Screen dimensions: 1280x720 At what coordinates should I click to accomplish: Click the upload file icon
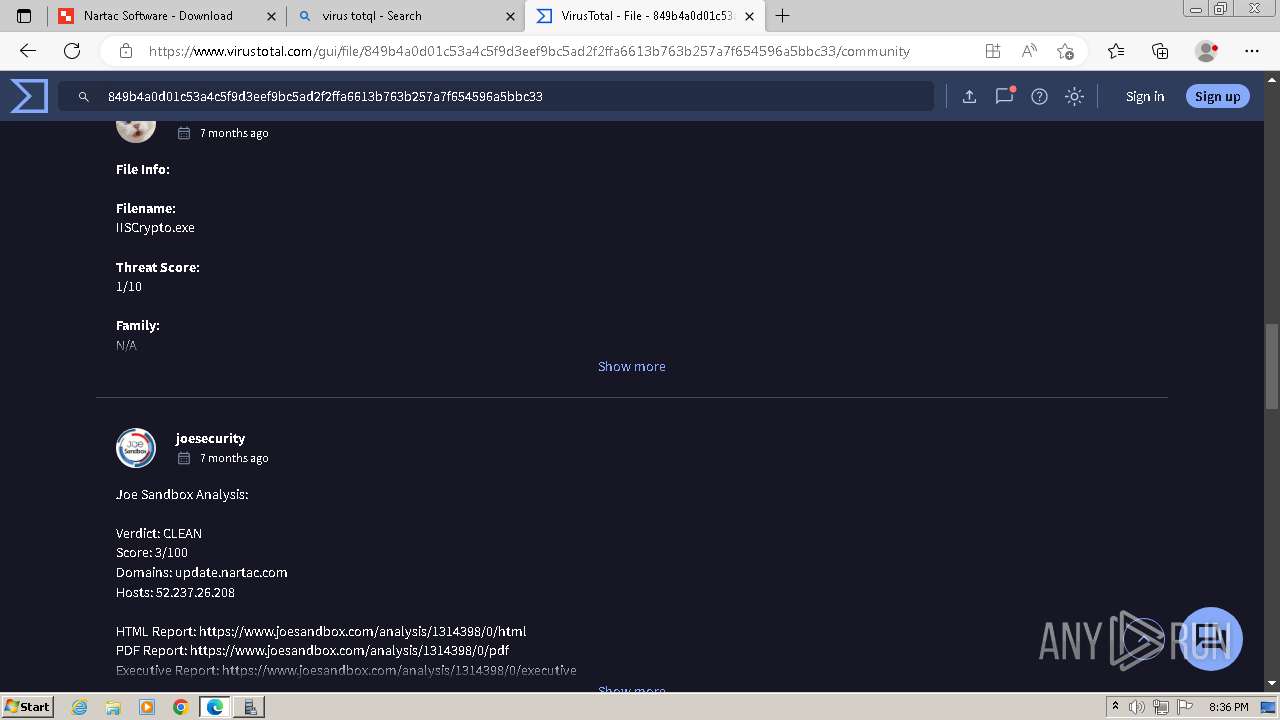969,96
